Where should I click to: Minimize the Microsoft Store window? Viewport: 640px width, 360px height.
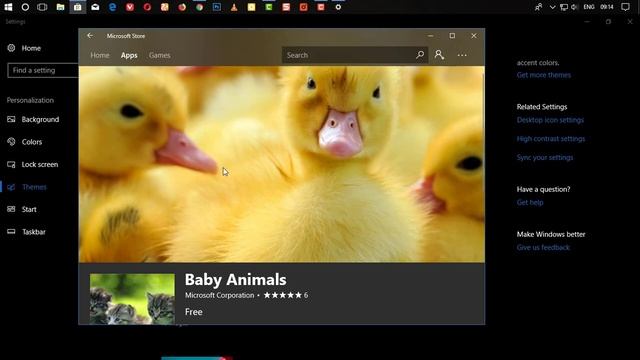(430, 36)
